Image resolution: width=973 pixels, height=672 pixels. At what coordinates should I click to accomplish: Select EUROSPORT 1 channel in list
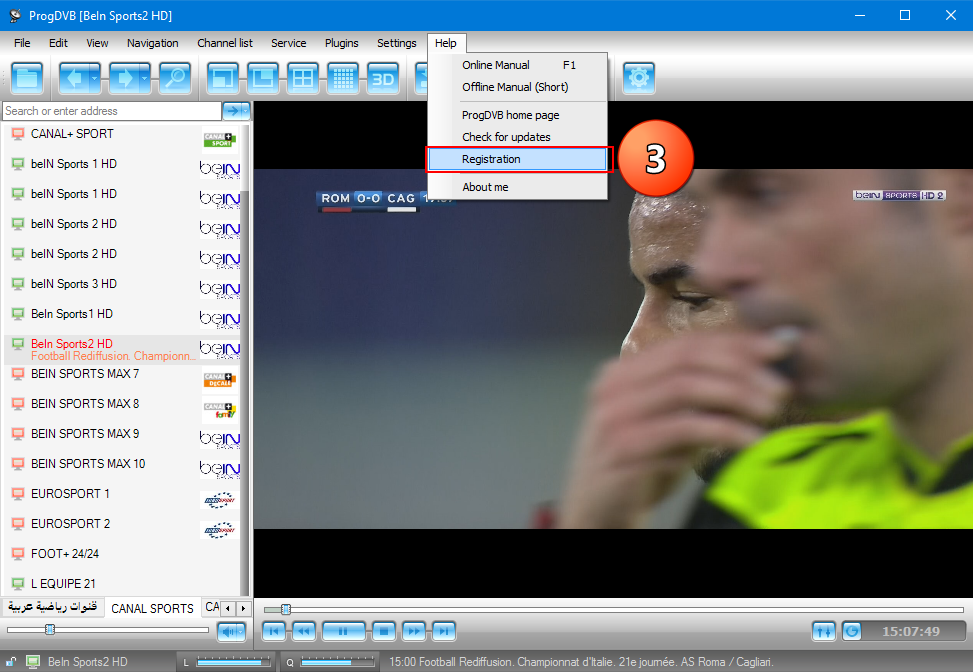70,494
